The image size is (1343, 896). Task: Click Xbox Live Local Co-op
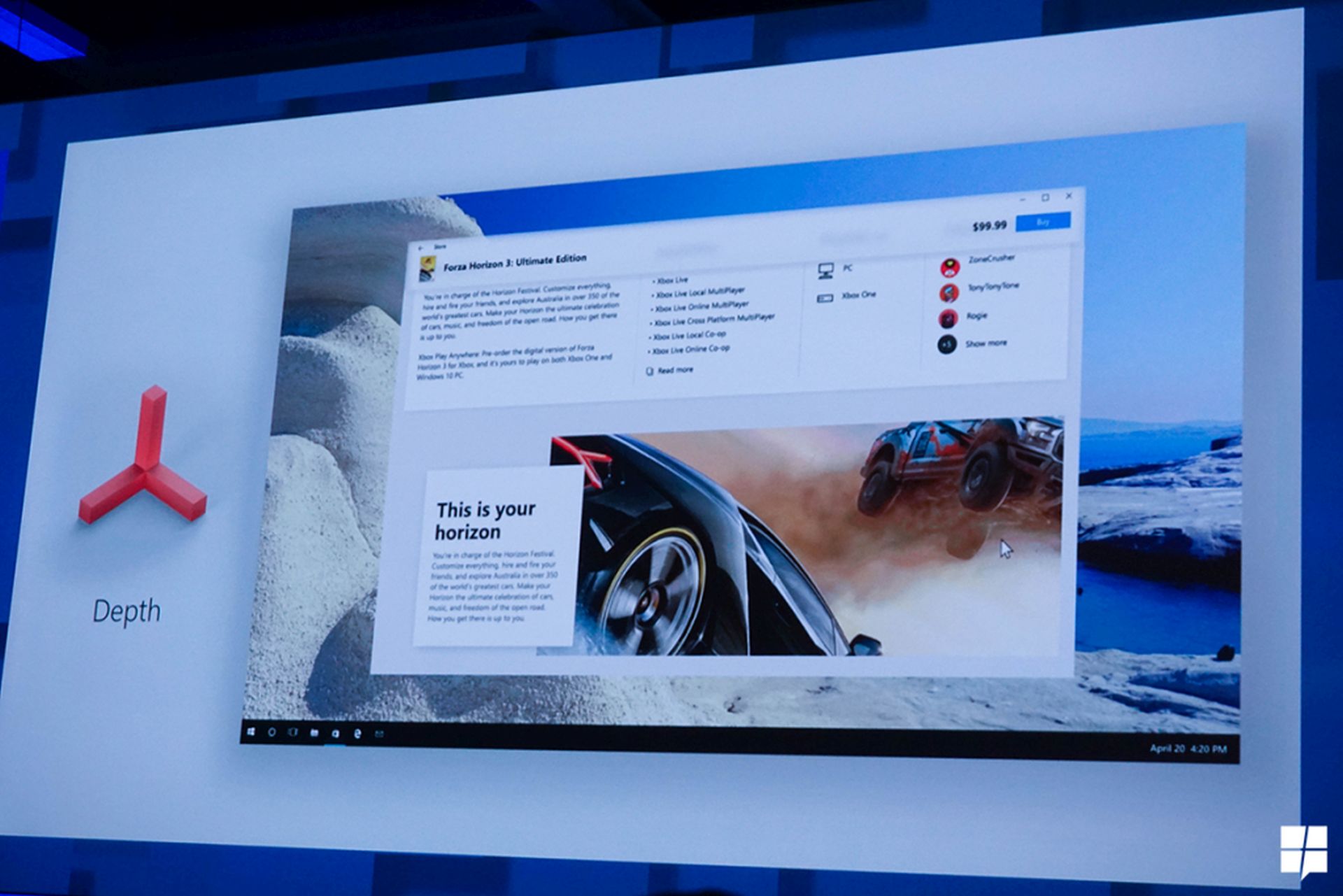pyautogui.click(x=689, y=336)
